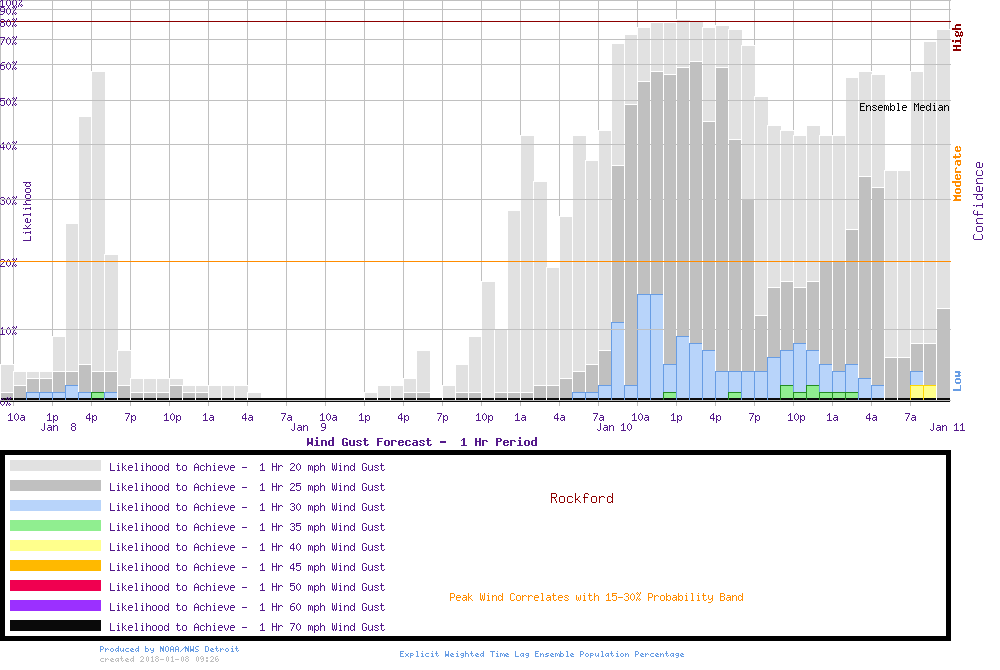The height and width of the screenshot is (670, 1000).
Task: Click the Produced by NOAA/NWS Detroit text
Action: tap(169, 649)
